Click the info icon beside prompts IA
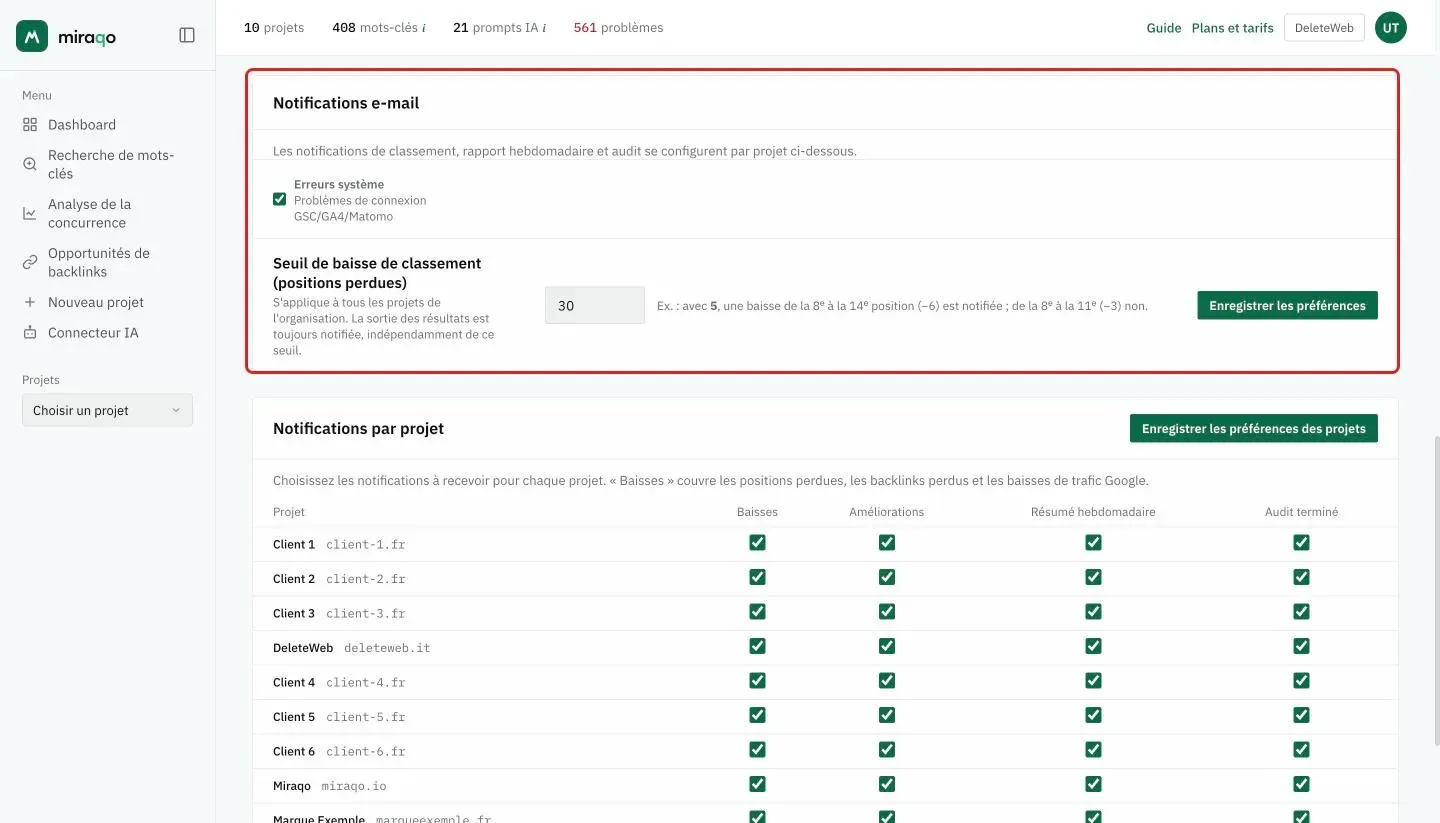 544,28
